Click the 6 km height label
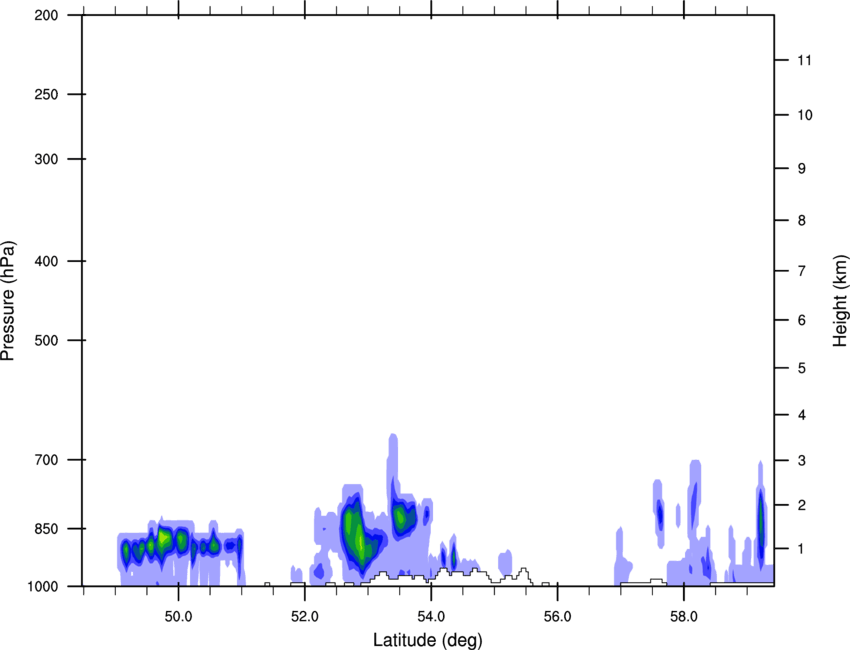 [802, 320]
